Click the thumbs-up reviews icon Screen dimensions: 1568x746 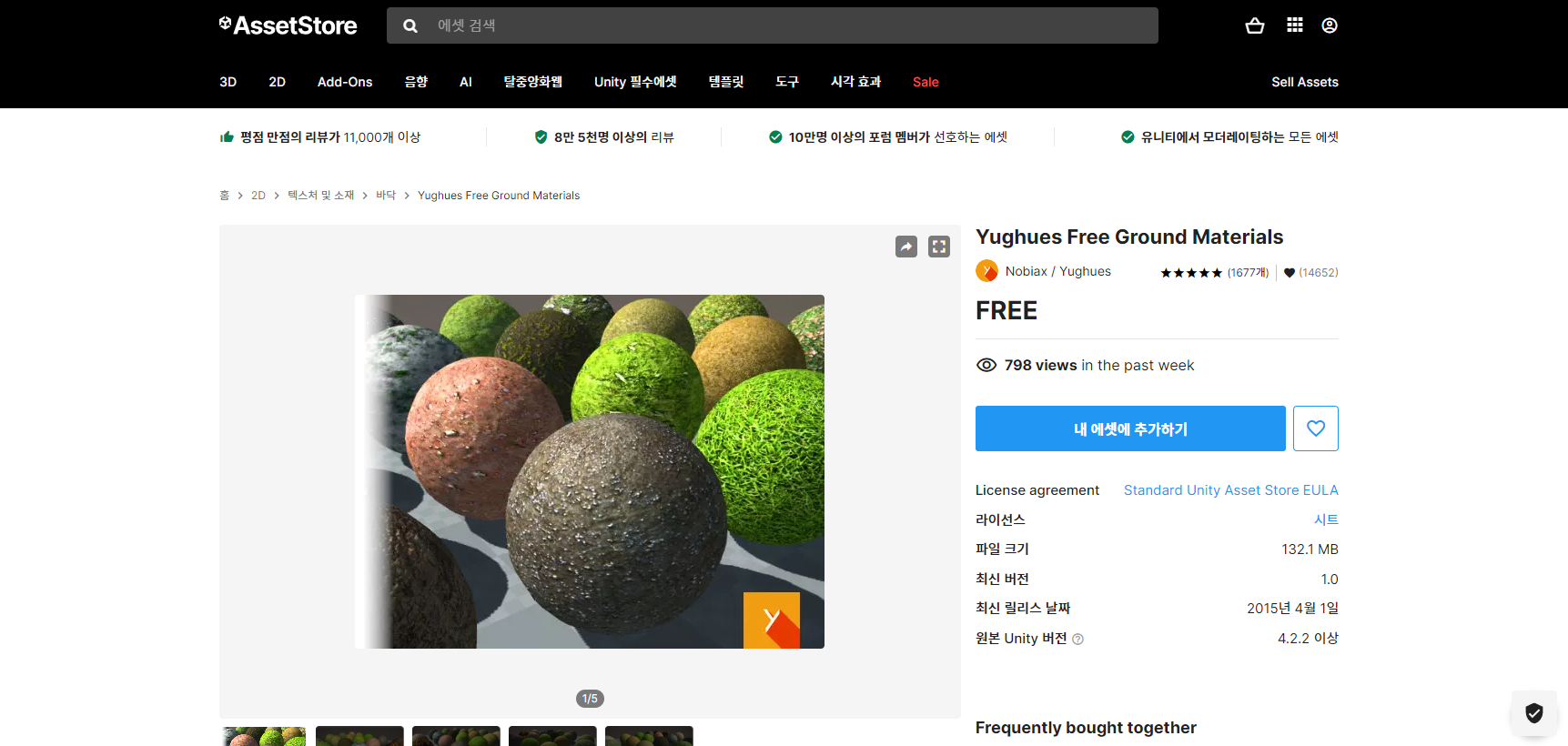(x=227, y=136)
